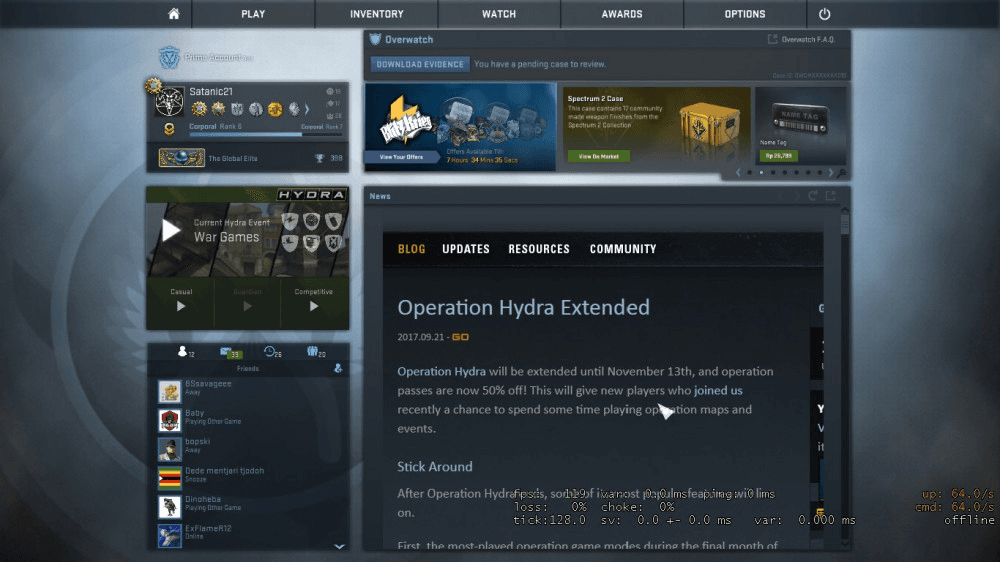Screen dimensions: 1000x562
Task: Select the first store page dot
Action: pos(749,173)
